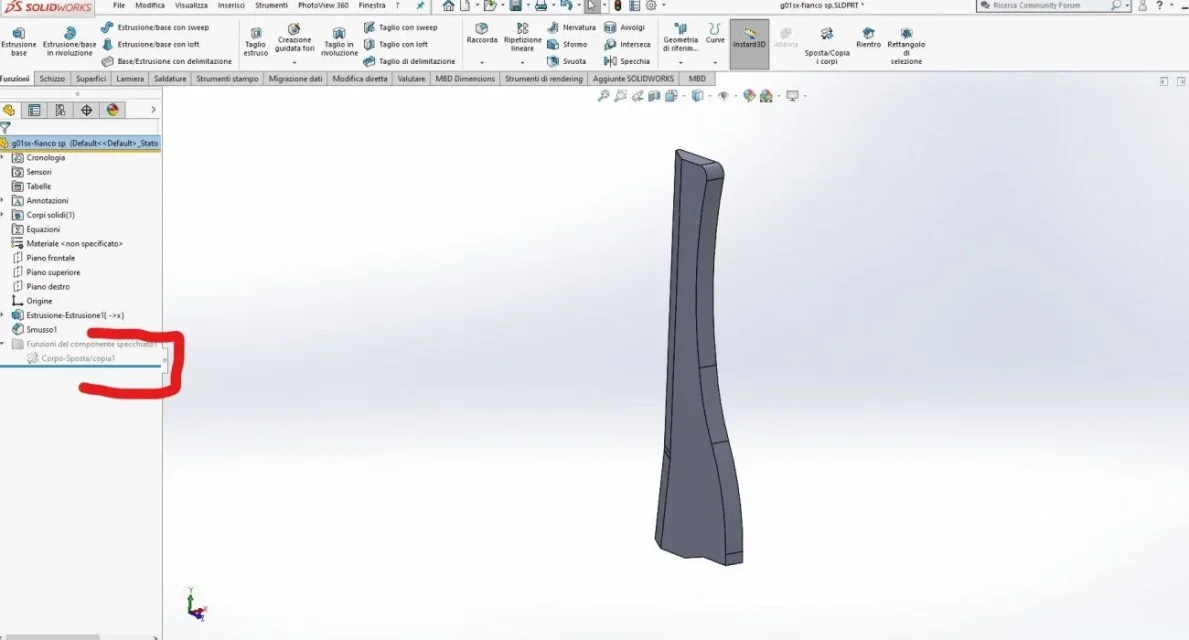This screenshot has width=1189, height=640.
Task: Expand the Annotazioni tree node
Action: [x=3, y=201]
